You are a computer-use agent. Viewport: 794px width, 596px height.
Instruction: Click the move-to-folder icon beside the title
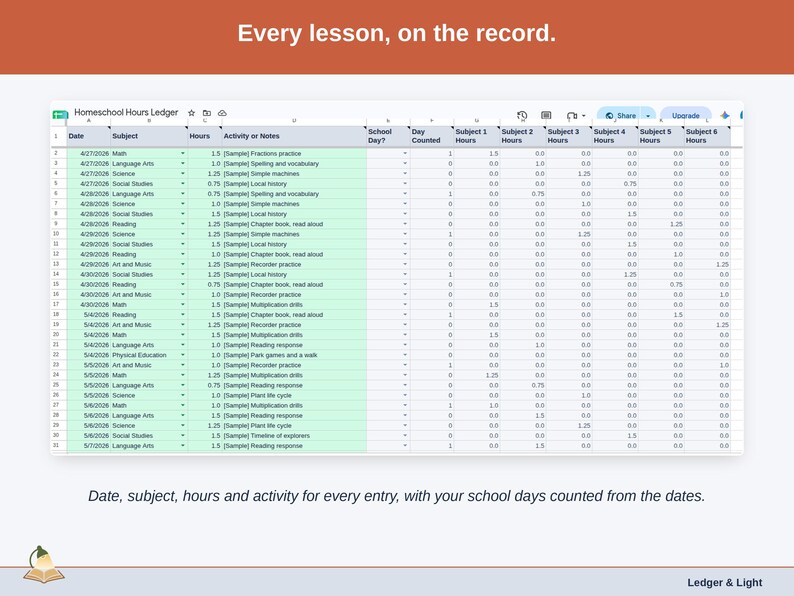point(207,113)
